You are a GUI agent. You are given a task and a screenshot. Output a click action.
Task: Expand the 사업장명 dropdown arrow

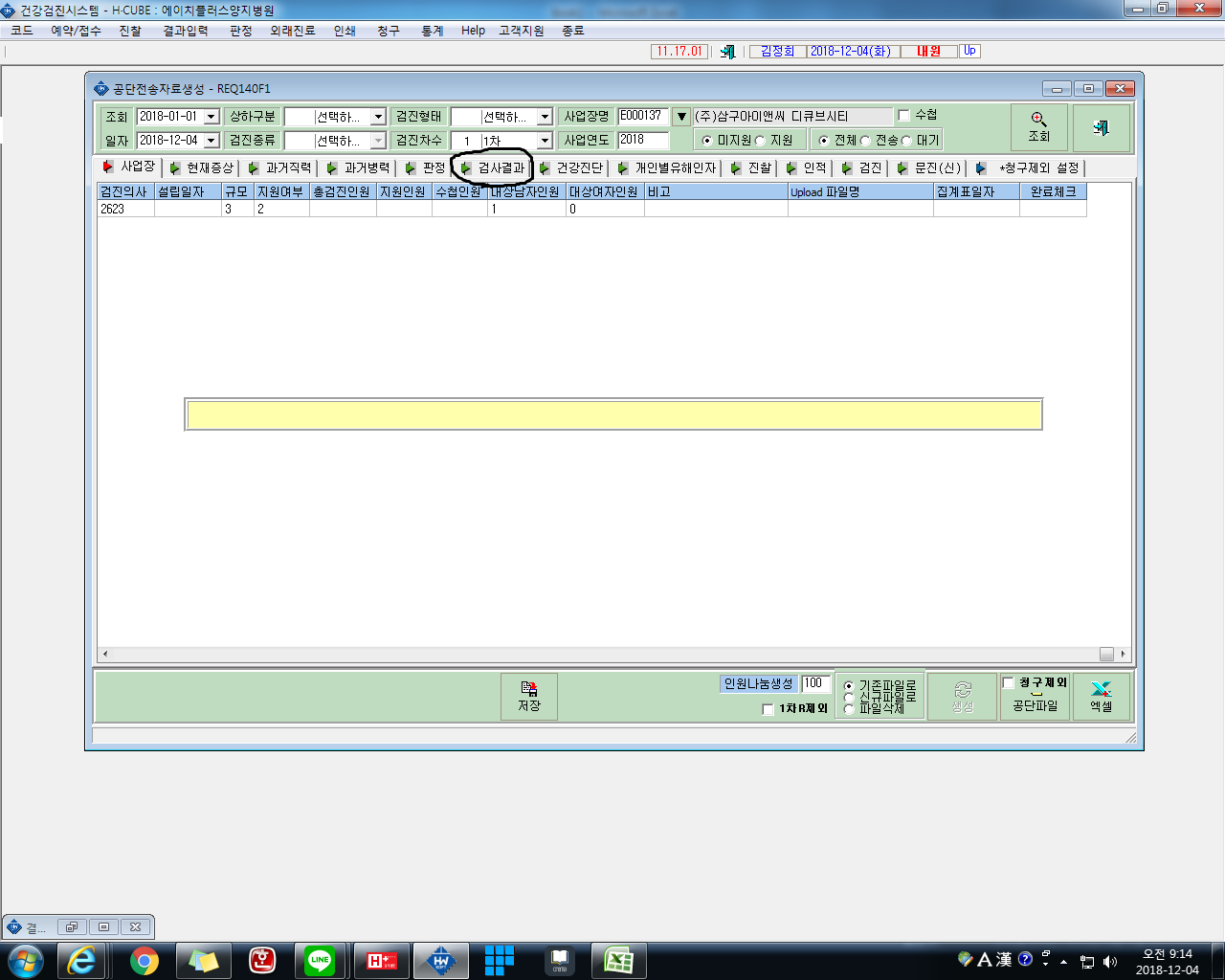coord(681,117)
